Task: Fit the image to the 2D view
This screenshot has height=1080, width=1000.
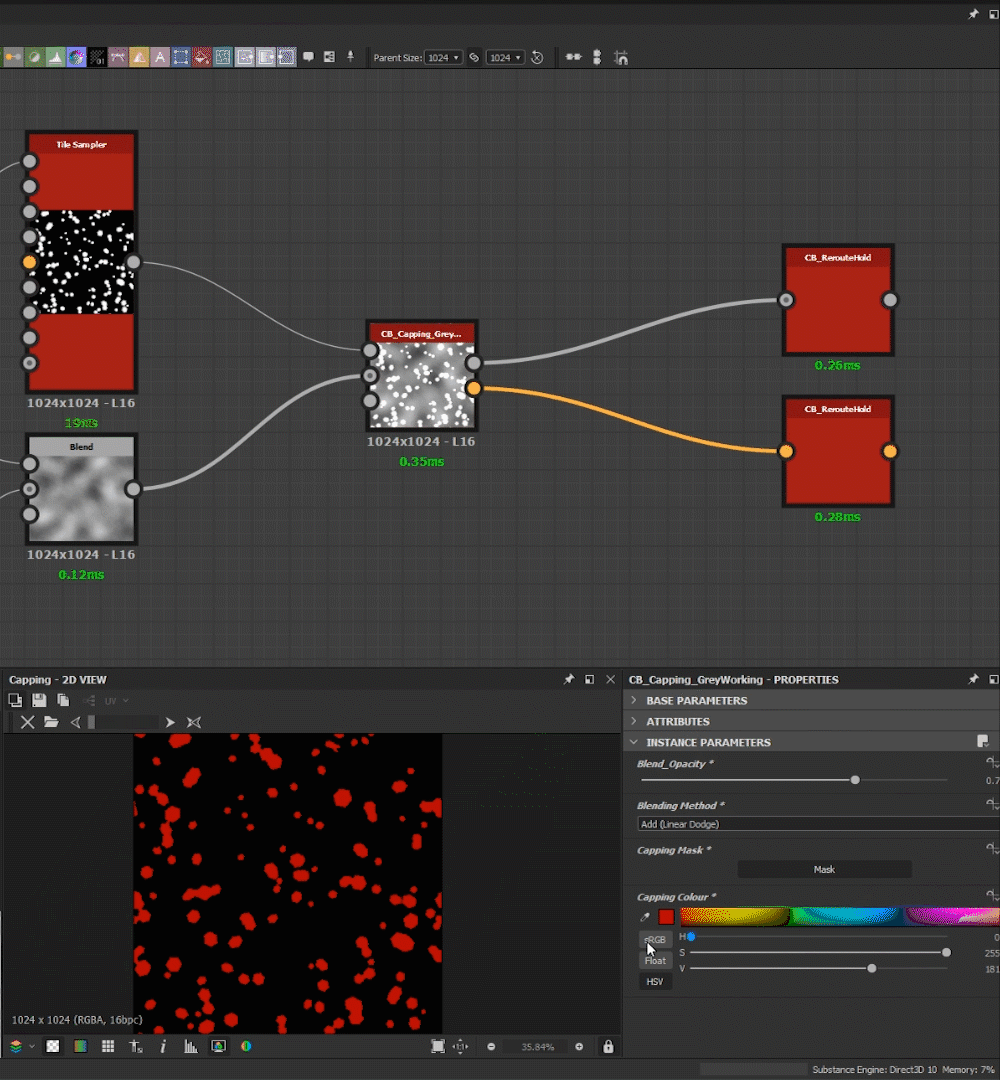Action: (x=437, y=1047)
